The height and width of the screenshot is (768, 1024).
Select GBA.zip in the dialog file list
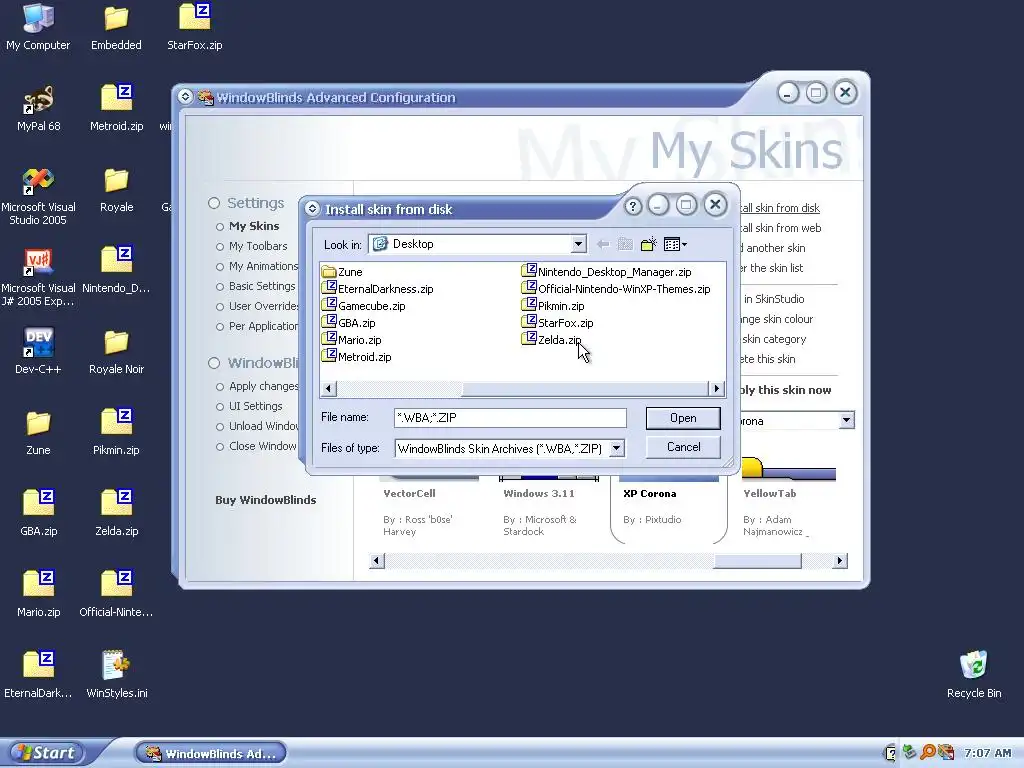[349, 323]
